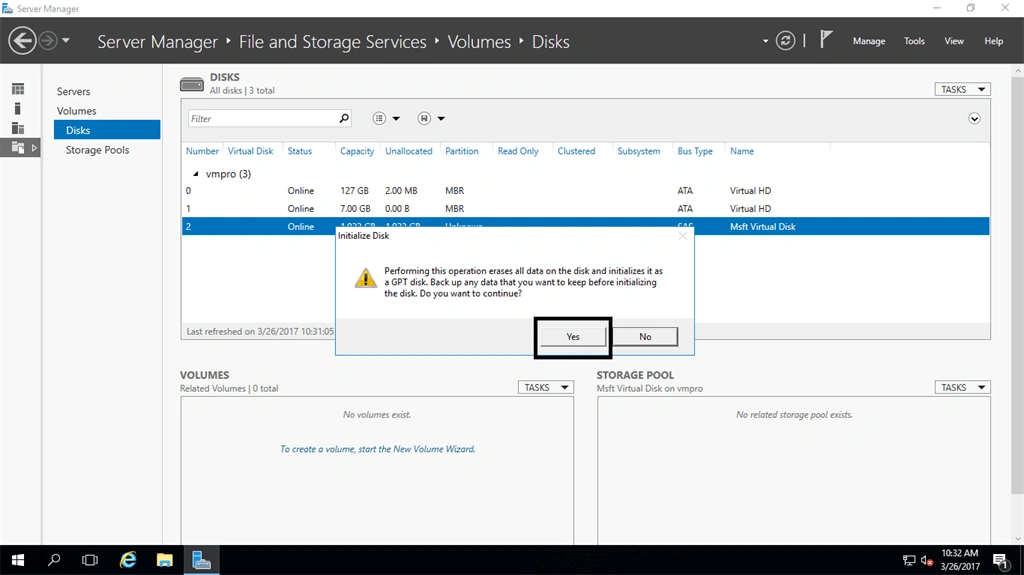Open the STORAGE POOL TASKS dropdown
Screen dimensions: 1024x575
(x=962, y=387)
